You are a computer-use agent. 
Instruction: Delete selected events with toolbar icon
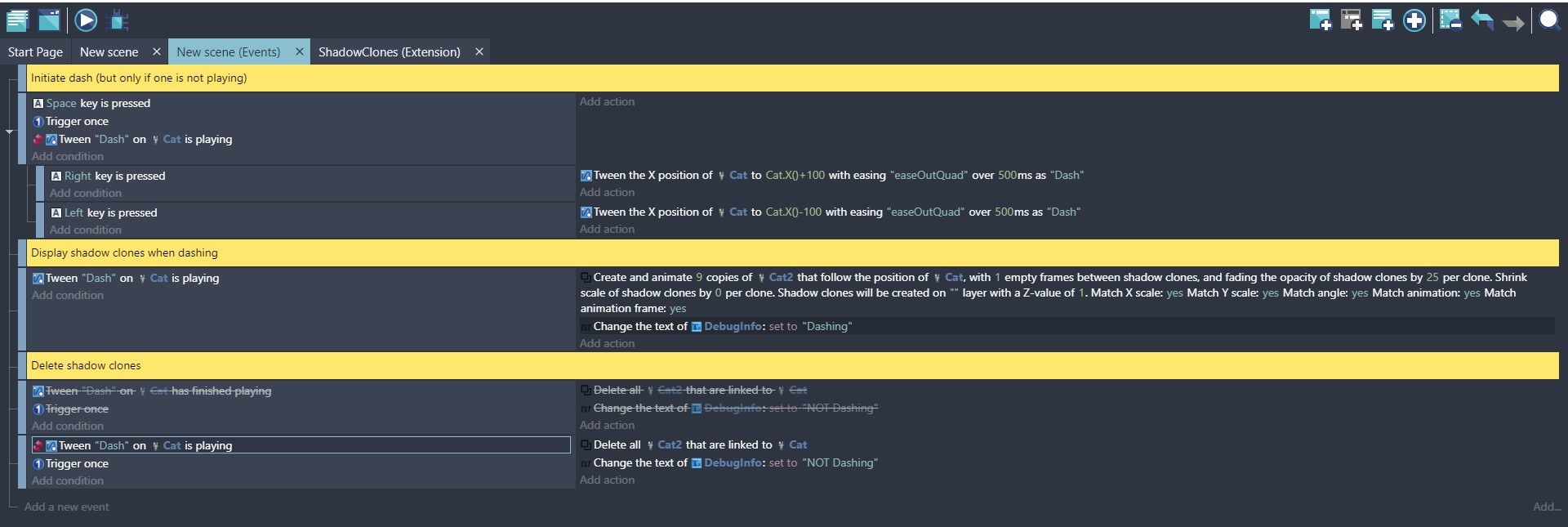coord(1450,20)
